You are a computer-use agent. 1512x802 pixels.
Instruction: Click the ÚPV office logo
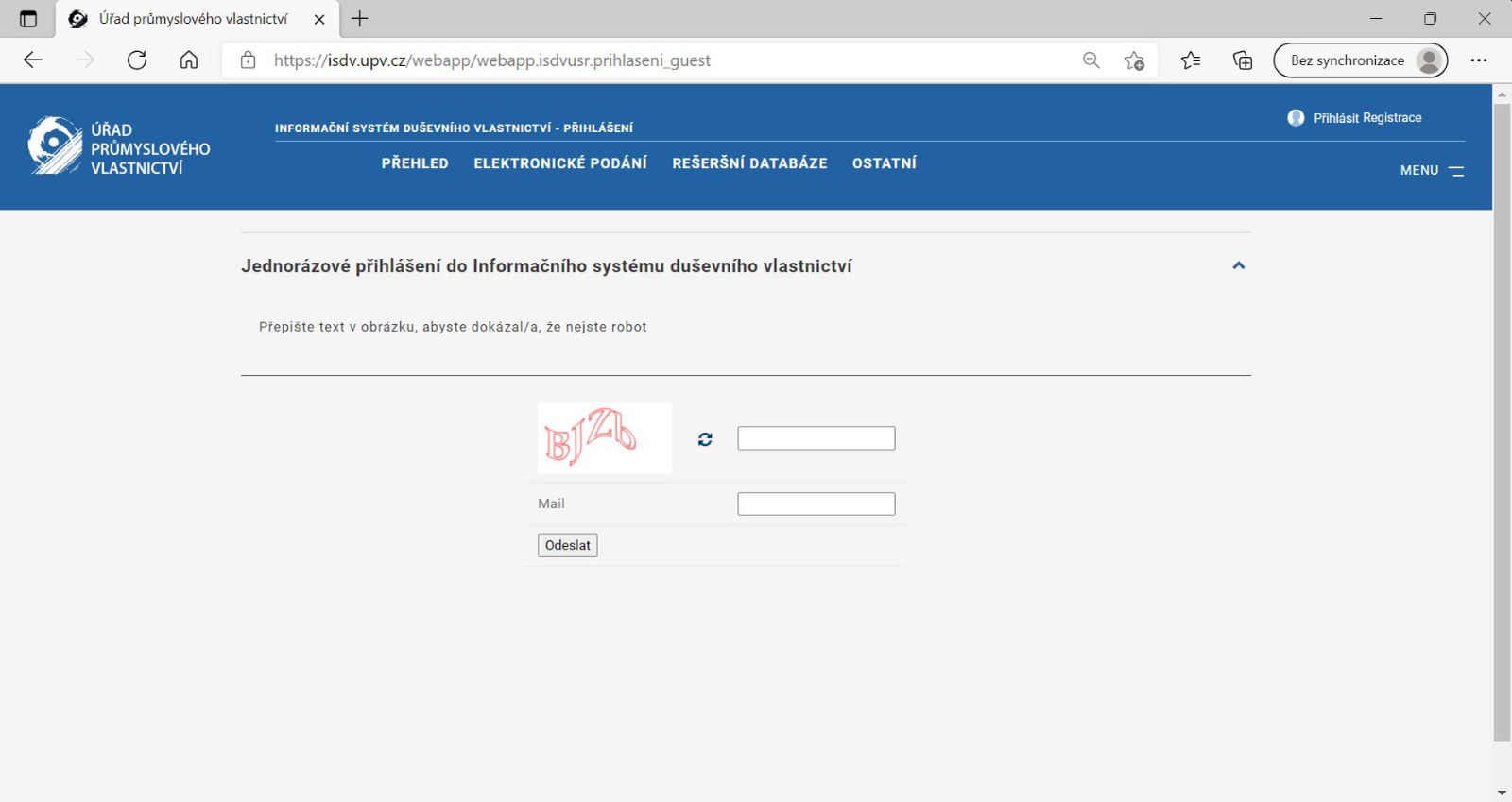[119, 147]
